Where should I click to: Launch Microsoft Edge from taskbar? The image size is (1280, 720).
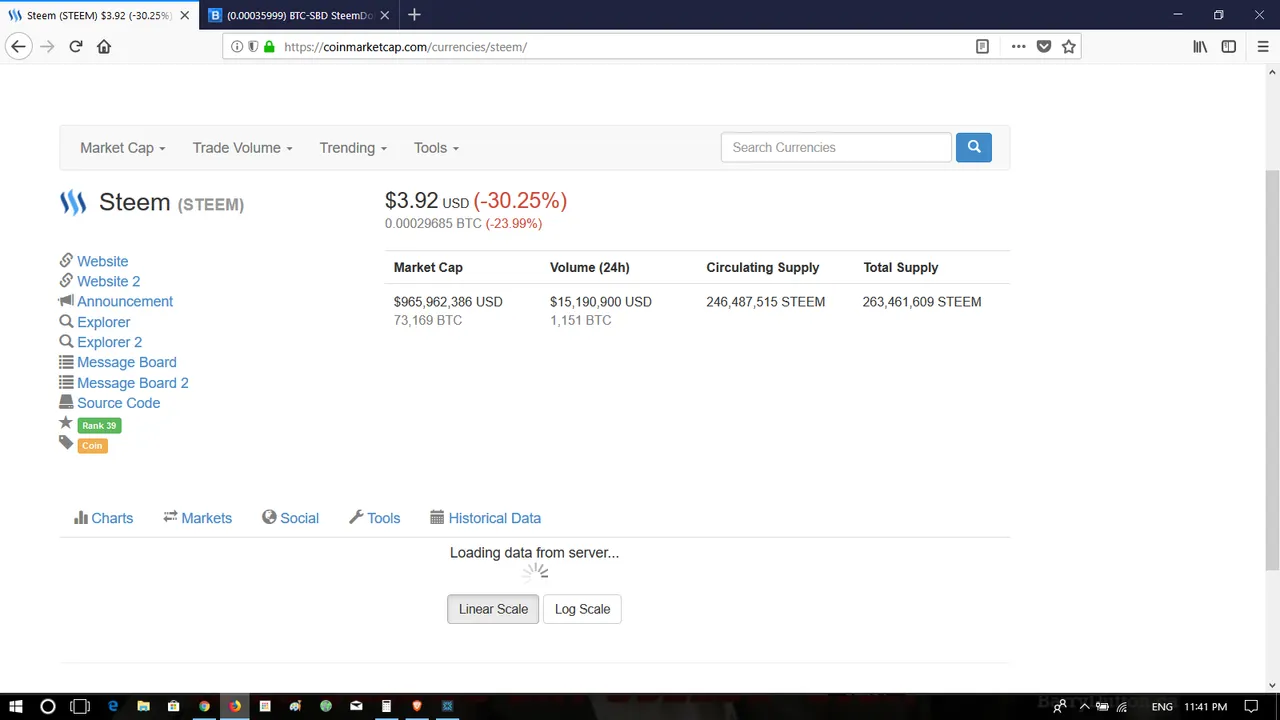pyautogui.click(x=113, y=706)
